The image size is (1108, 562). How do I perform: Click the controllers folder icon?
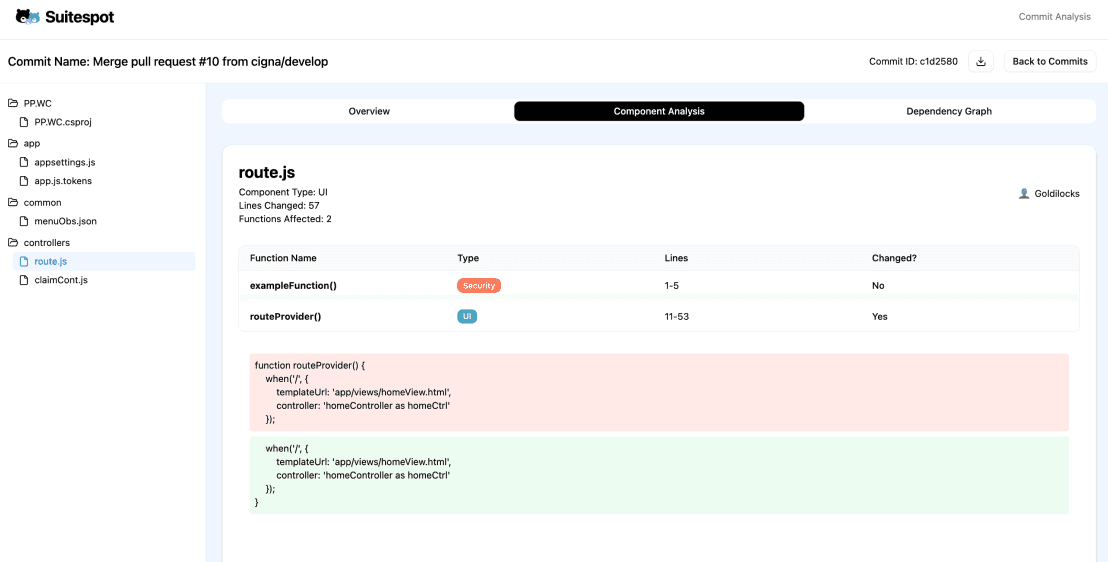pos(13,242)
